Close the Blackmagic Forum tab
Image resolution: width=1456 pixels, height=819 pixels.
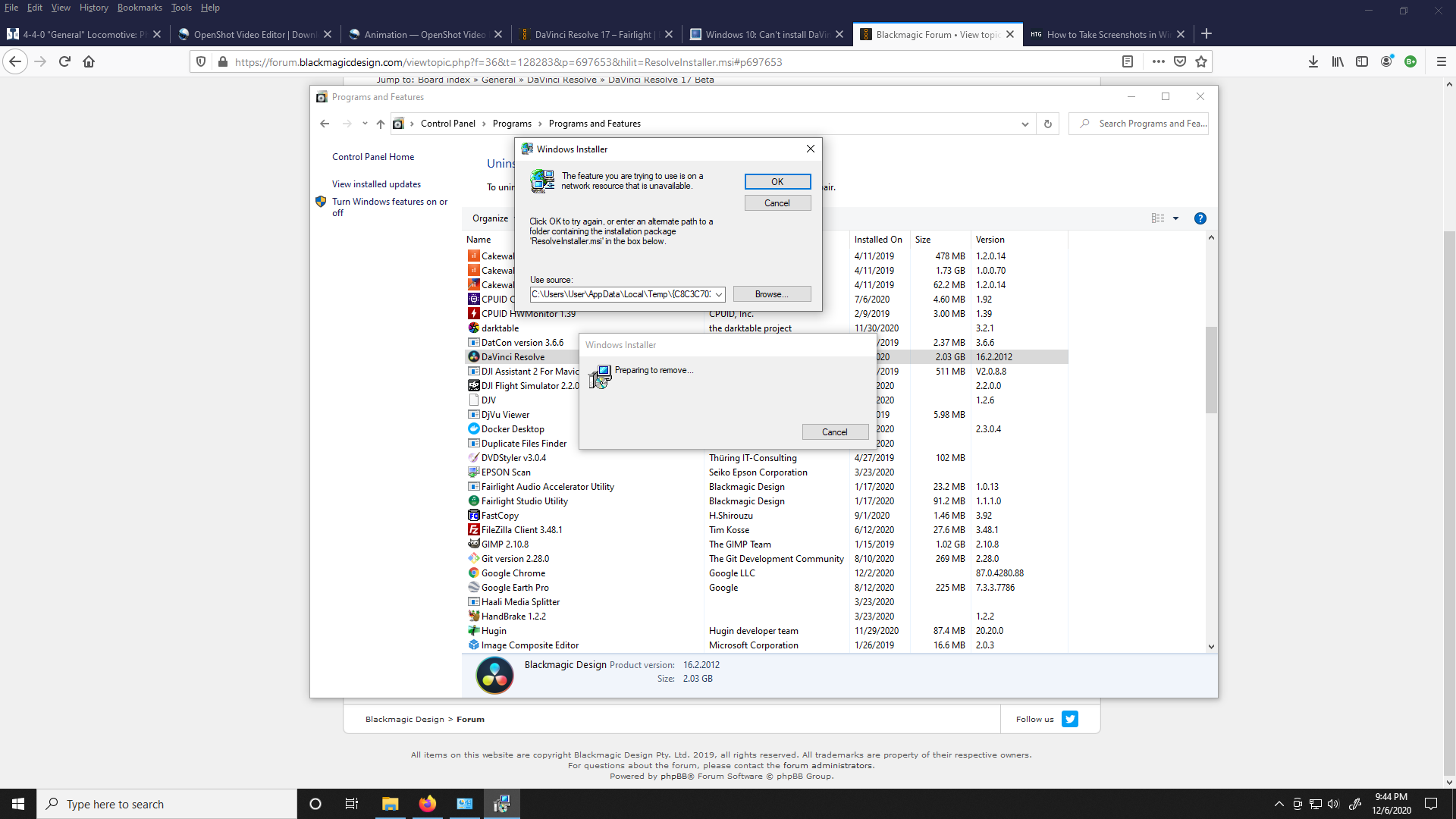click(1010, 34)
